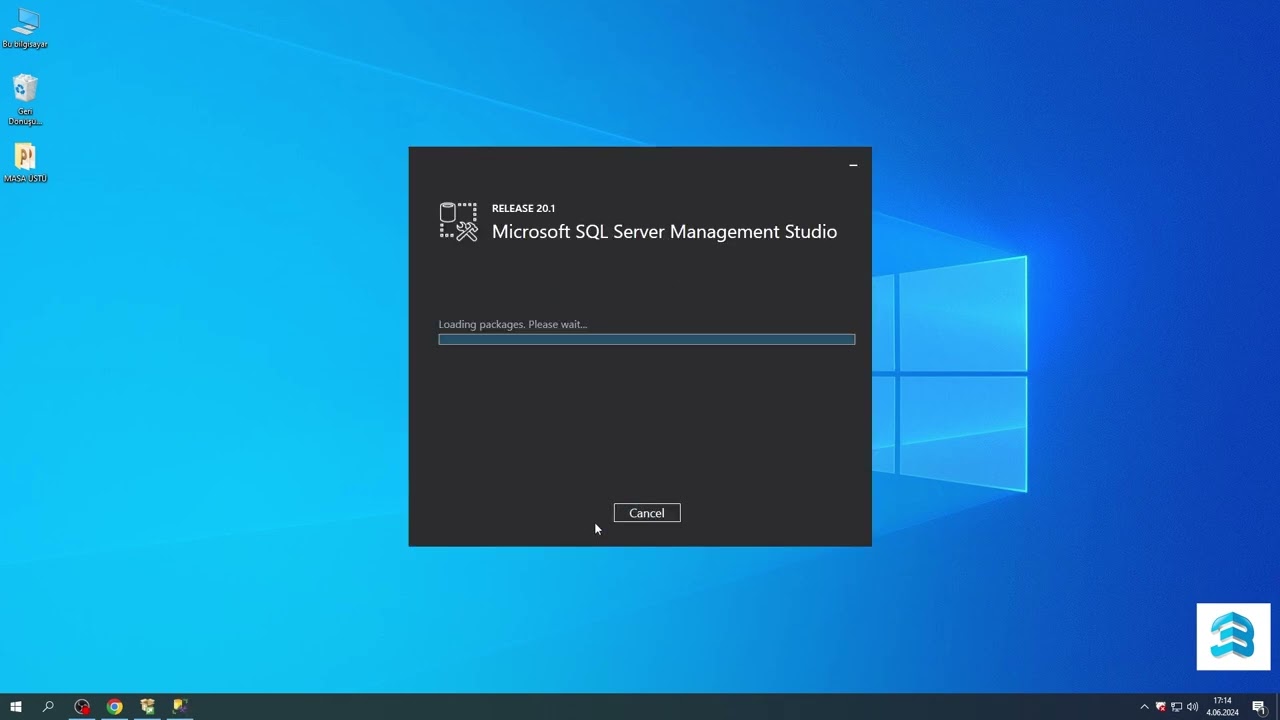Select the Geri Dönüşüm recycle bin icon
Screen dimensions: 1280x720
(25, 100)
